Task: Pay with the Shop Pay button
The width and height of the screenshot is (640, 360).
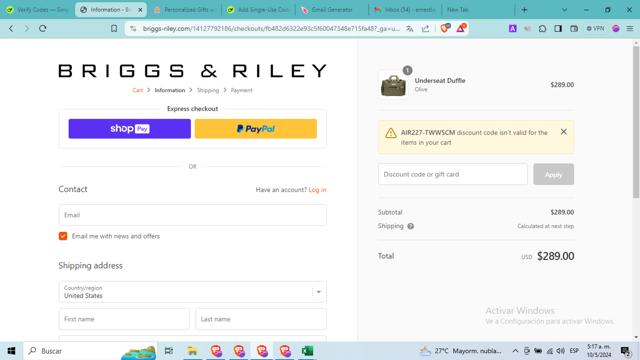Action: point(129,129)
